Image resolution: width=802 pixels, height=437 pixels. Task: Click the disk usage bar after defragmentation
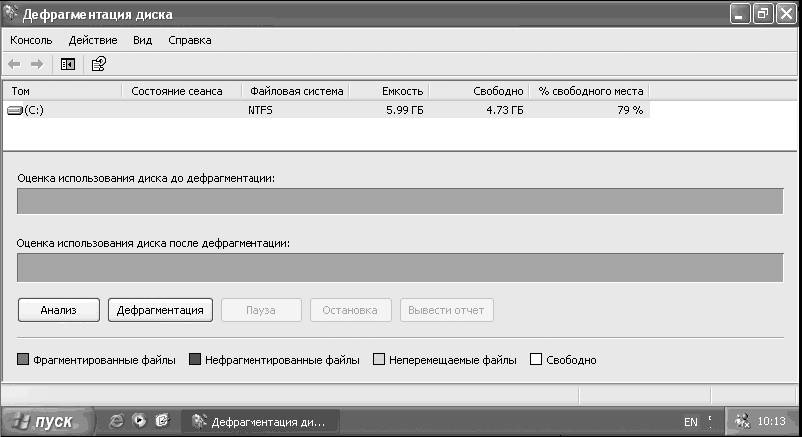(x=400, y=268)
